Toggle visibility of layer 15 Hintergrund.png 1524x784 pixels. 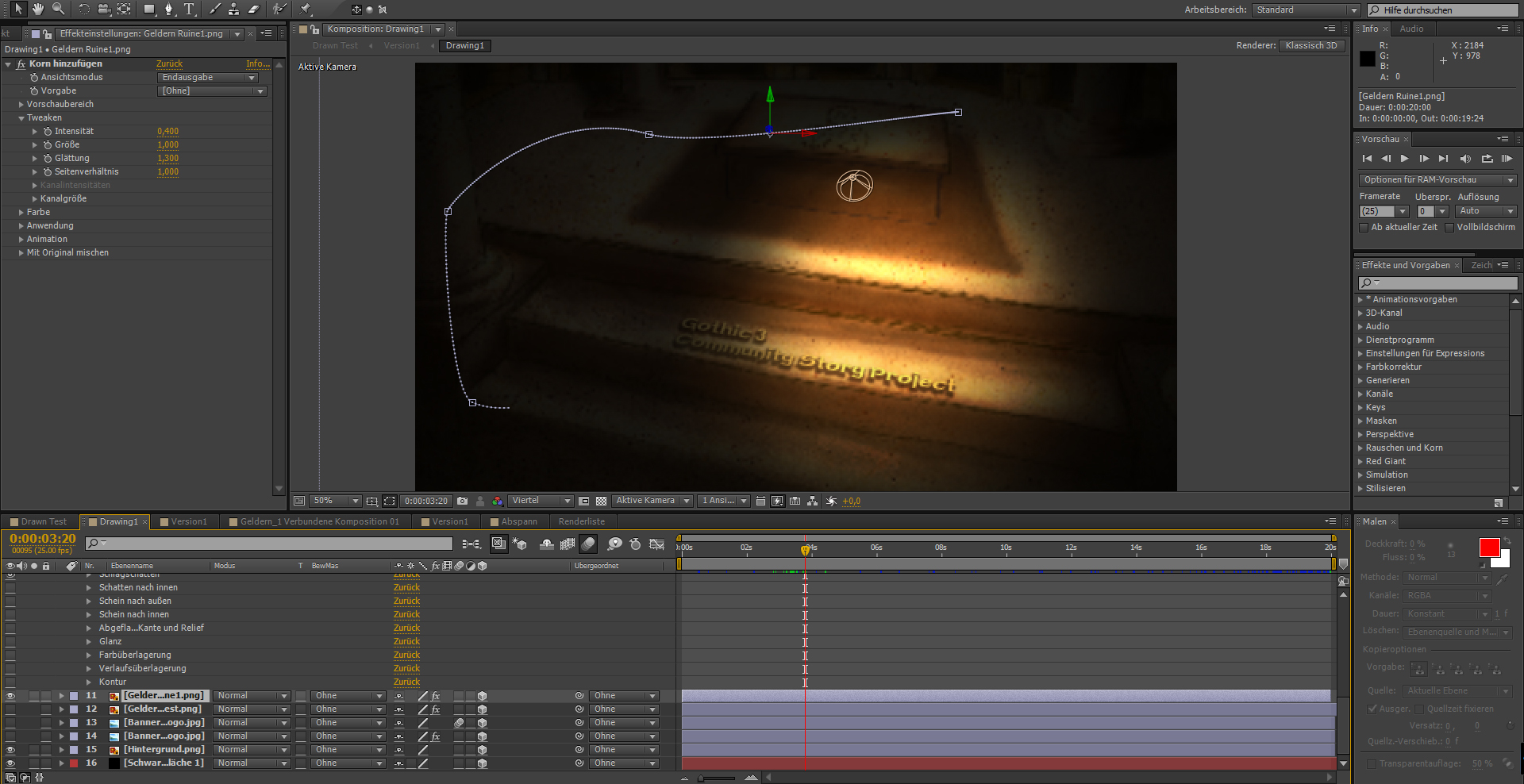[x=10, y=750]
